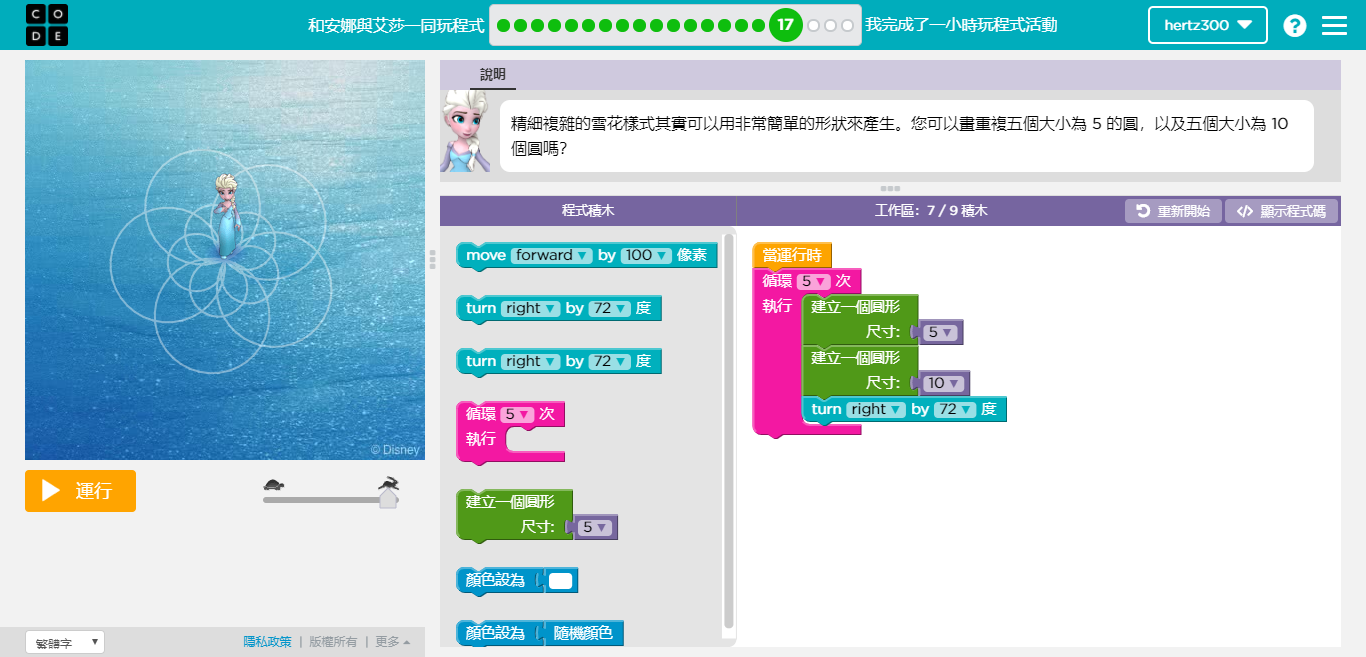Open the 繁體字 language selector
Viewport: 1366px width, 657px height.
coord(65,642)
